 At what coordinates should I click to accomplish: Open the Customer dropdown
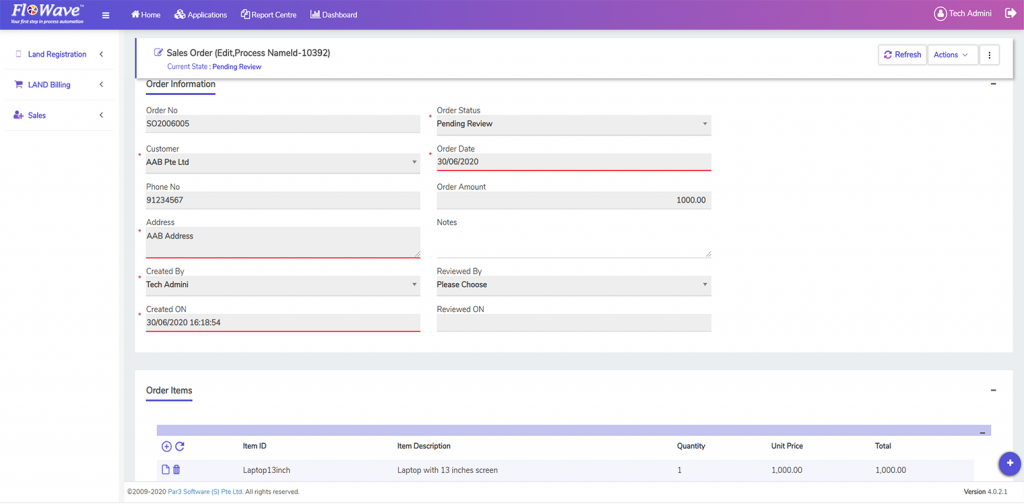283,163
